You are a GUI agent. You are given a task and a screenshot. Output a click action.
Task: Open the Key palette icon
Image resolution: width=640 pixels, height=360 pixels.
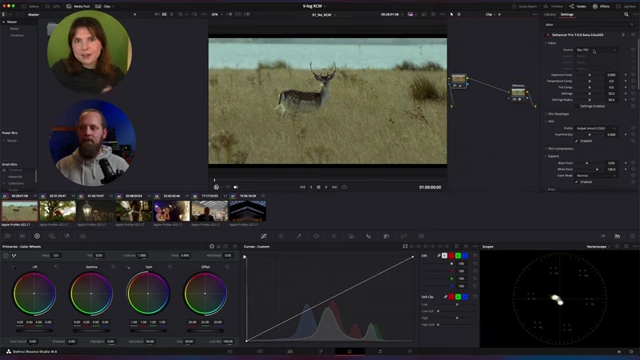[387, 236]
